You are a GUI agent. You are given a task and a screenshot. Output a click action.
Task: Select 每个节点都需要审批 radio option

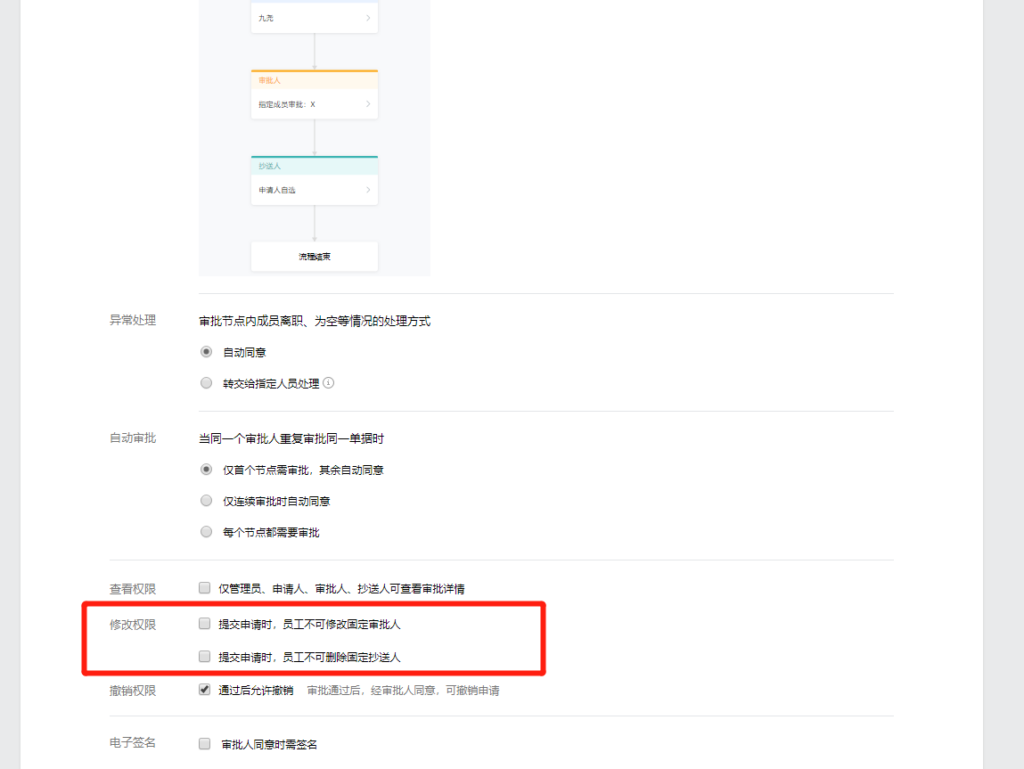point(206,532)
